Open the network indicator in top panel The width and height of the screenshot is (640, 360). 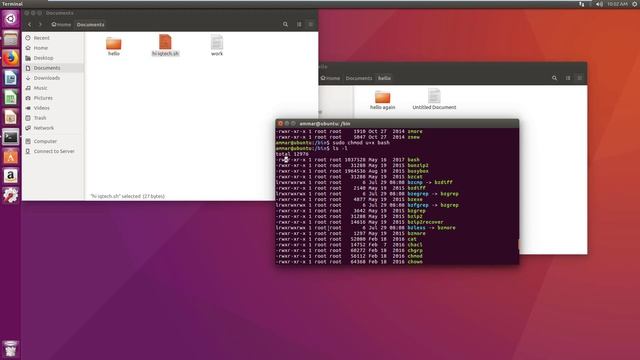(x=582, y=4)
